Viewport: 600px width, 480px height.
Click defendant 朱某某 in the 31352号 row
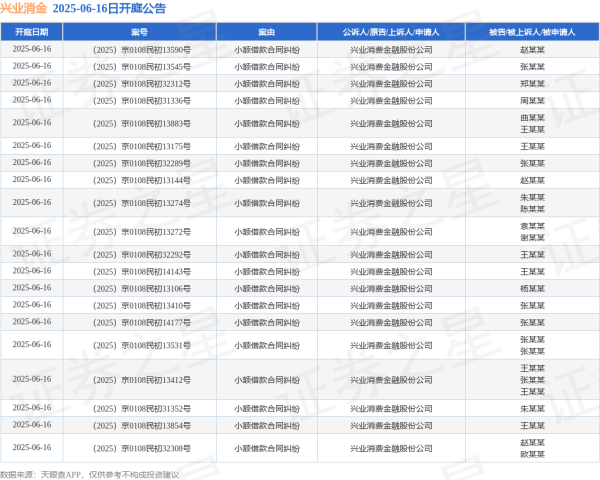click(x=532, y=408)
